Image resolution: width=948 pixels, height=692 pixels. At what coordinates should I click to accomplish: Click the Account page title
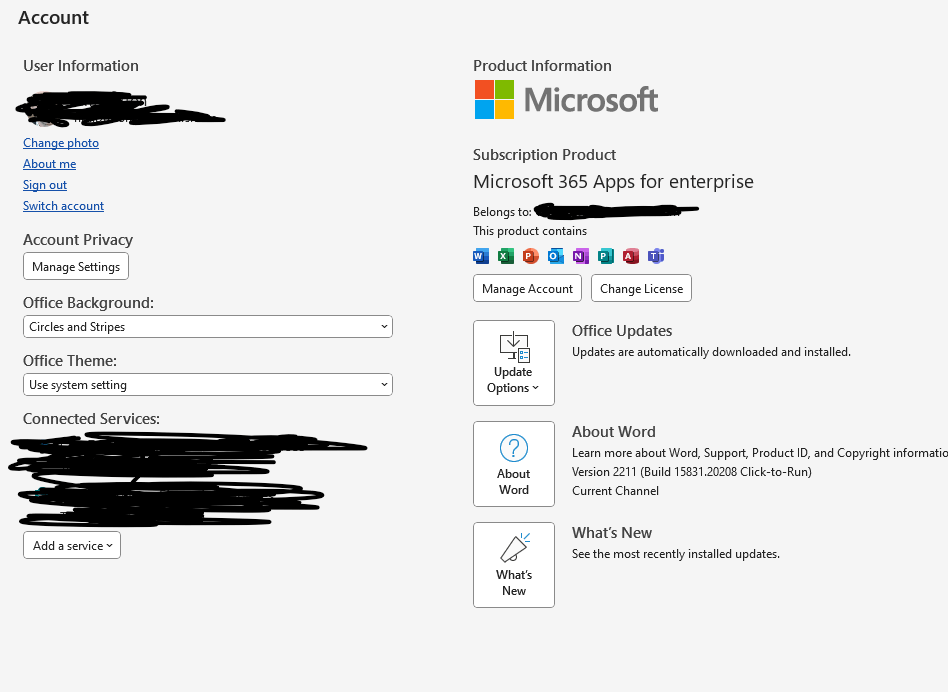tap(53, 18)
